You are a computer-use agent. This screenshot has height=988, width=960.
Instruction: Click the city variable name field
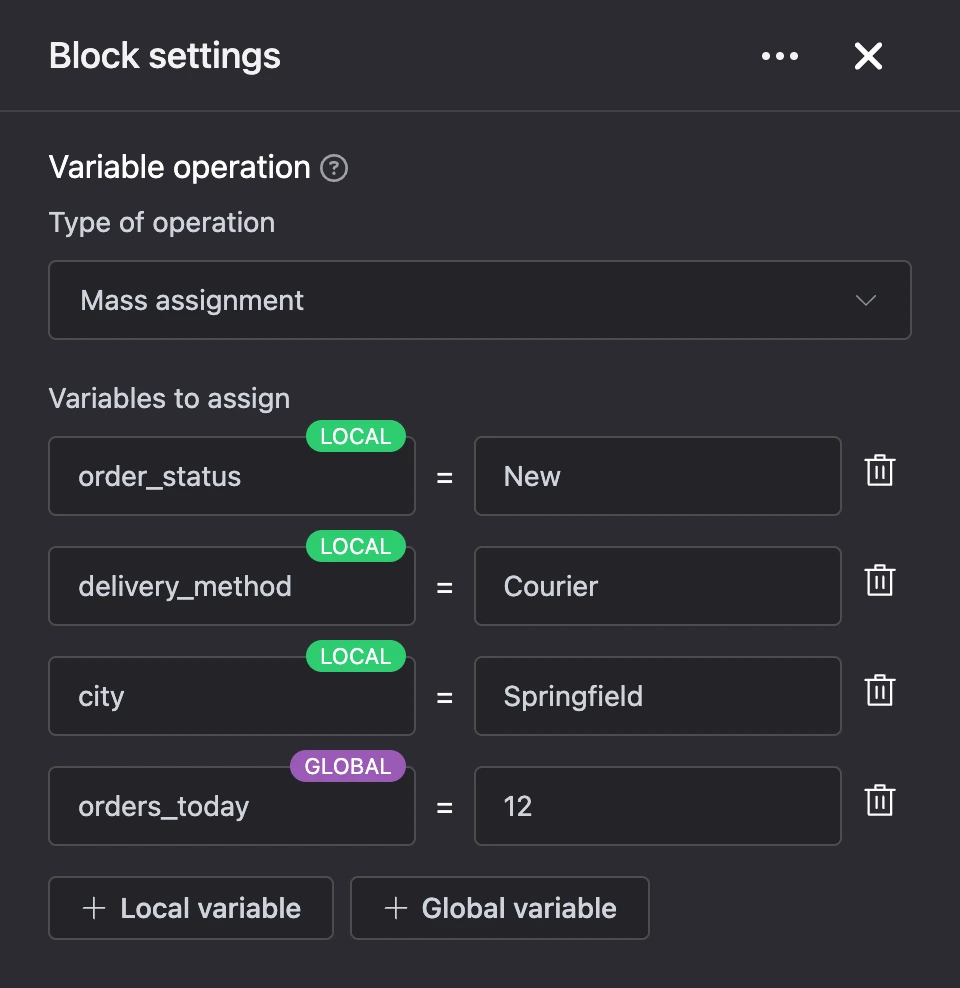pyautogui.click(x=232, y=696)
